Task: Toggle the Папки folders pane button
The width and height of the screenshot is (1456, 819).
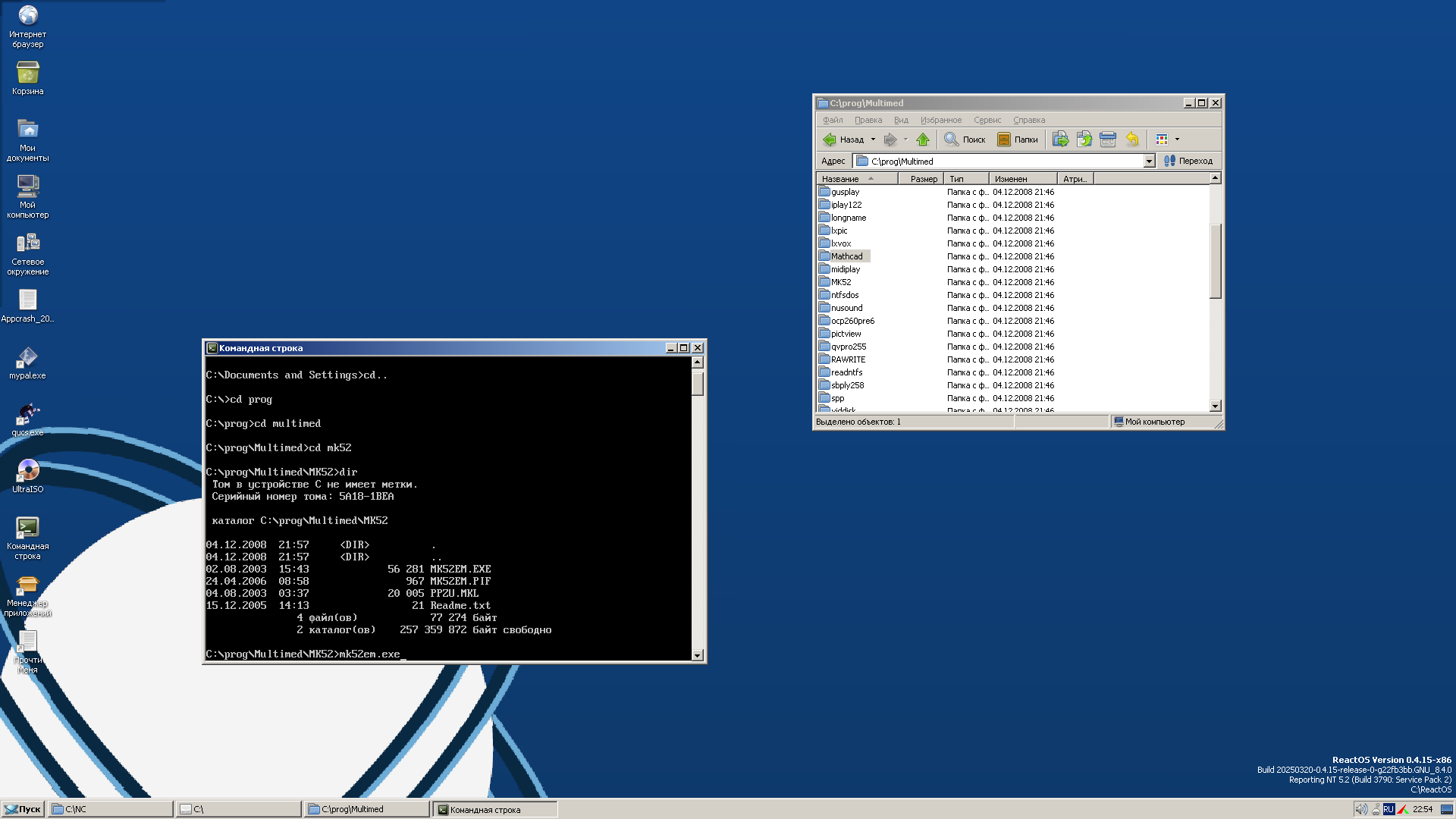Action: pyautogui.click(x=1018, y=140)
